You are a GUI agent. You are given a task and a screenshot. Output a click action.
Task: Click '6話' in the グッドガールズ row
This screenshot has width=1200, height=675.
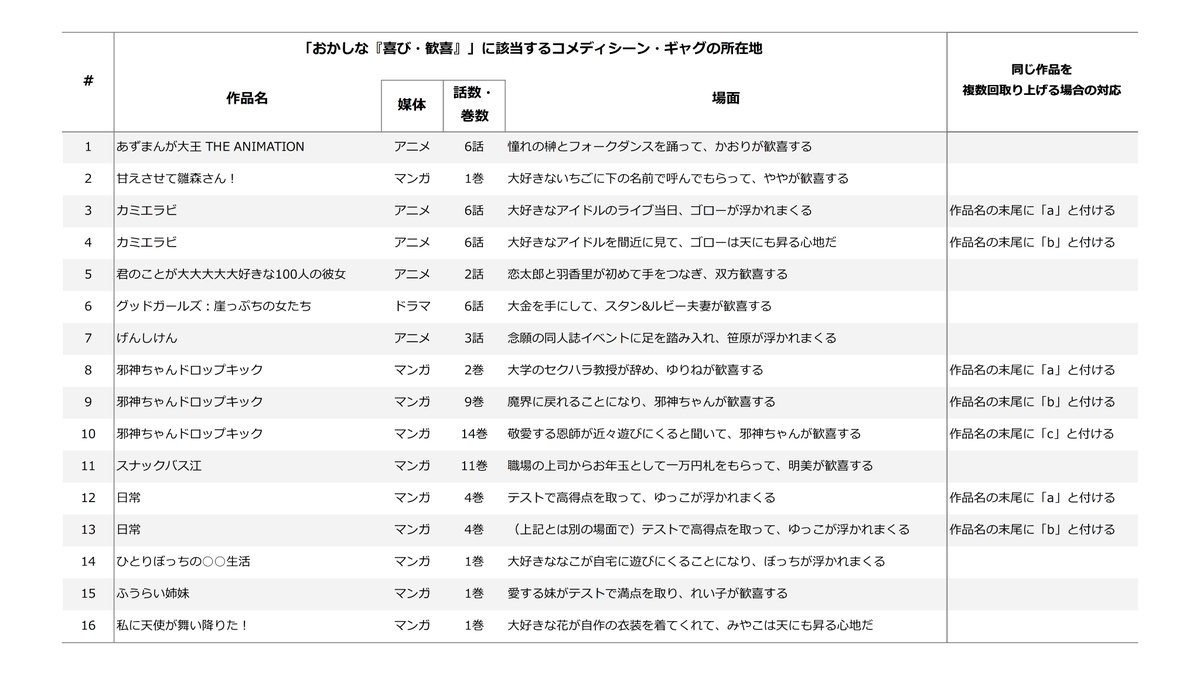coord(474,306)
